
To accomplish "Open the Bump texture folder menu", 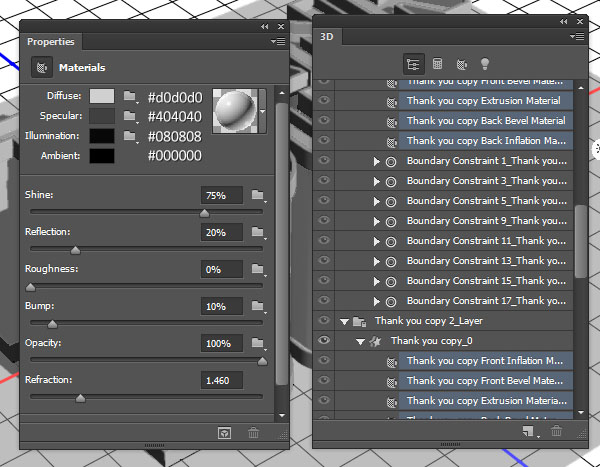I will click(x=259, y=306).
